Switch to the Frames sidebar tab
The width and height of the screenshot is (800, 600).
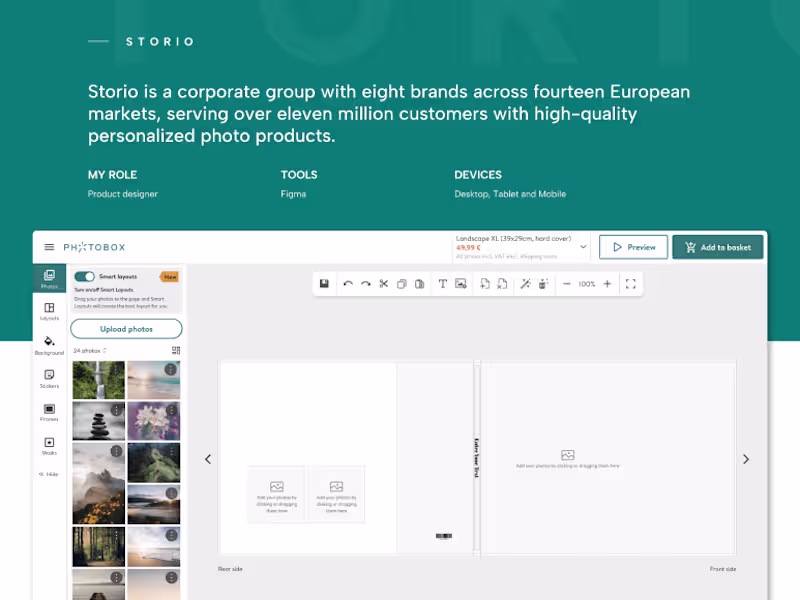pos(49,412)
